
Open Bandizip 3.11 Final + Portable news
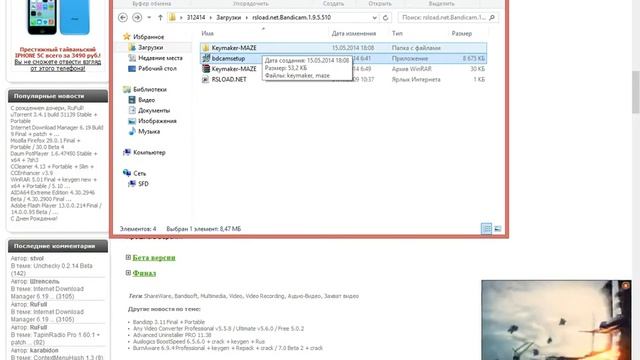pos(169,322)
